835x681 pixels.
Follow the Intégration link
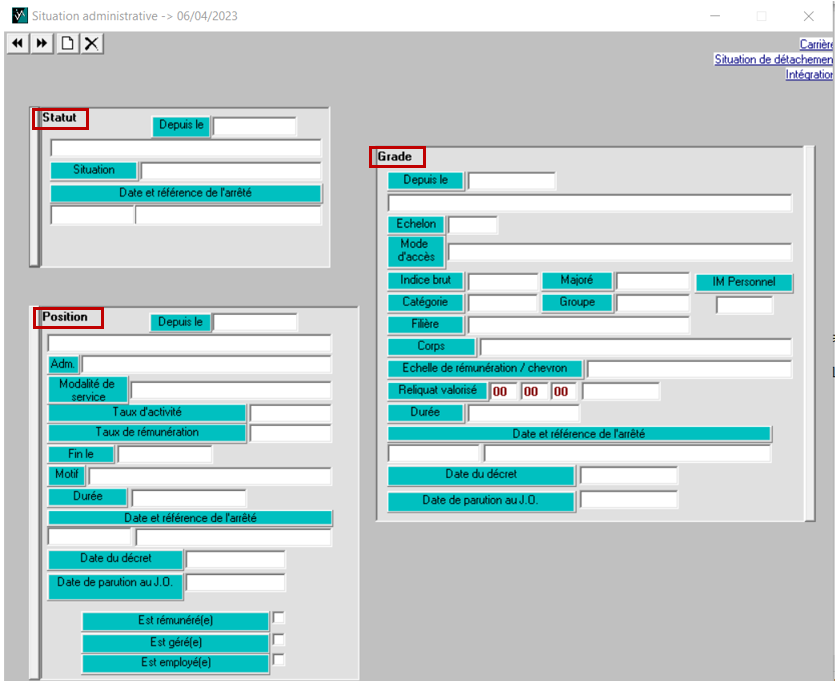tap(809, 74)
